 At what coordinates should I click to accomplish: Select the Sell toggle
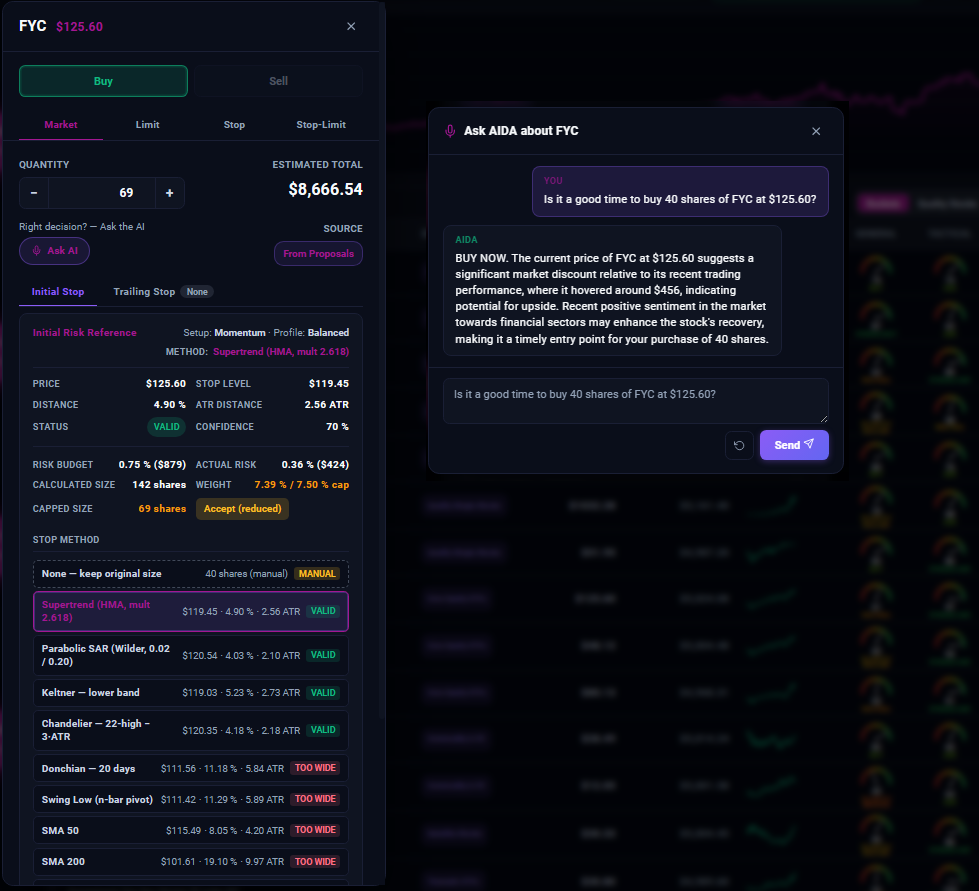[x=278, y=81]
